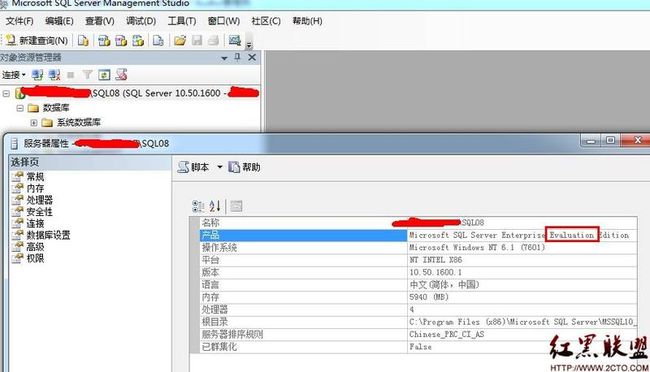
Task: Click the stop square icon in Object Explorer
Action: pos(70,75)
